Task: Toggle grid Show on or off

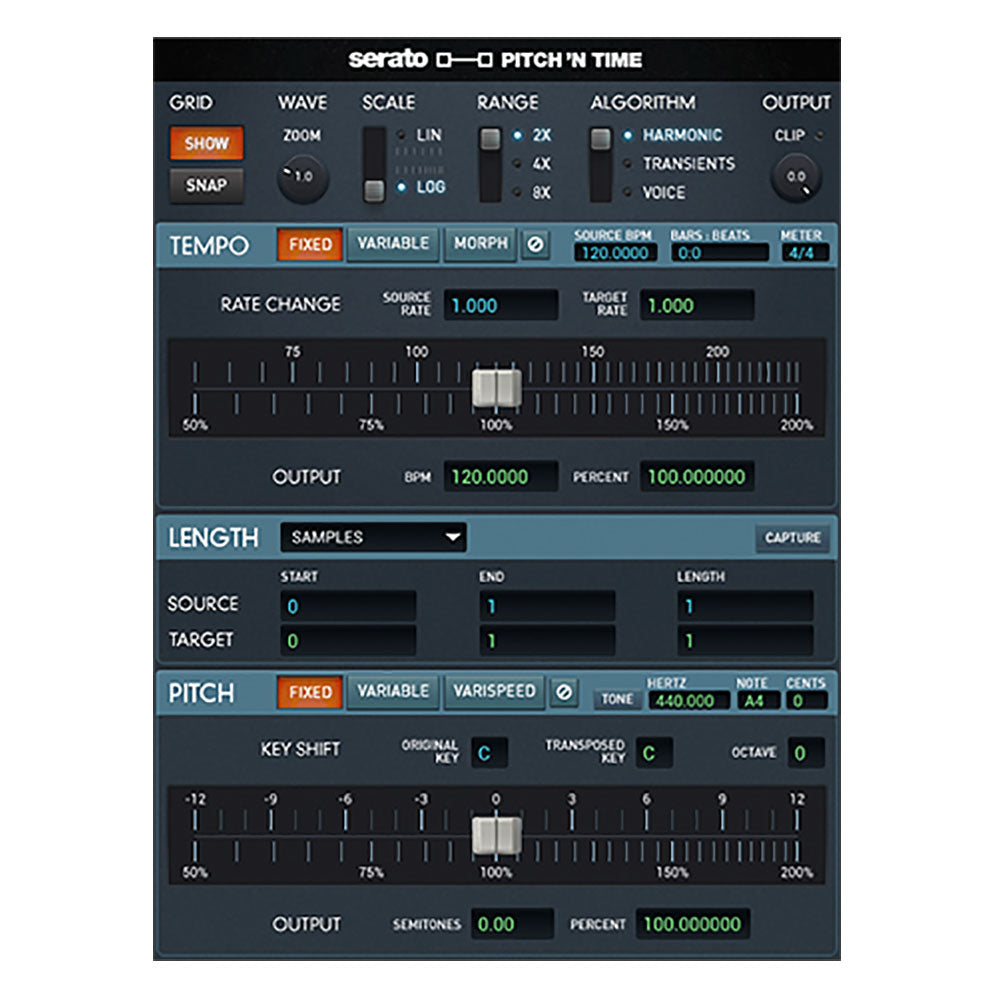Action: pyautogui.click(x=205, y=143)
